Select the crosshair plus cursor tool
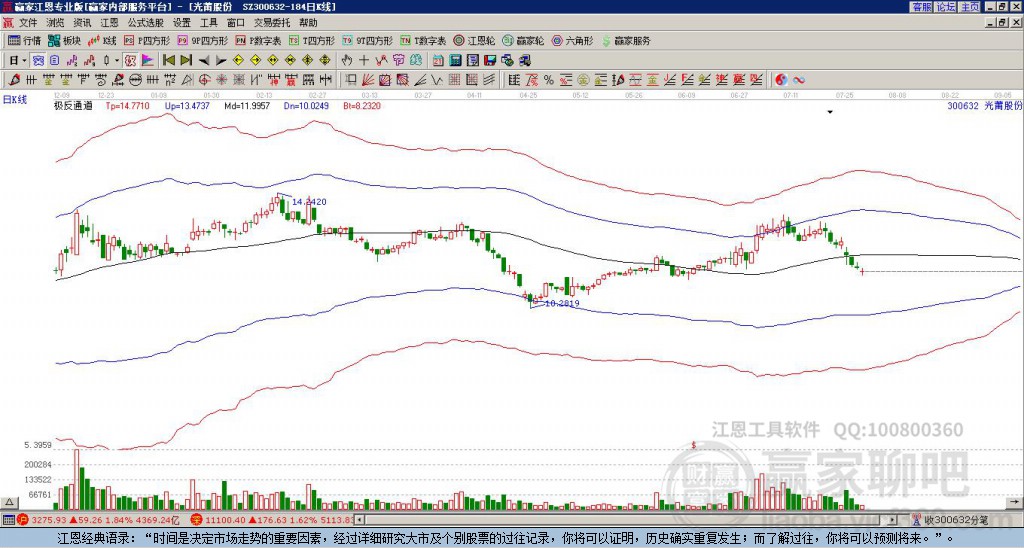The height and width of the screenshot is (548, 1024). [x=364, y=60]
